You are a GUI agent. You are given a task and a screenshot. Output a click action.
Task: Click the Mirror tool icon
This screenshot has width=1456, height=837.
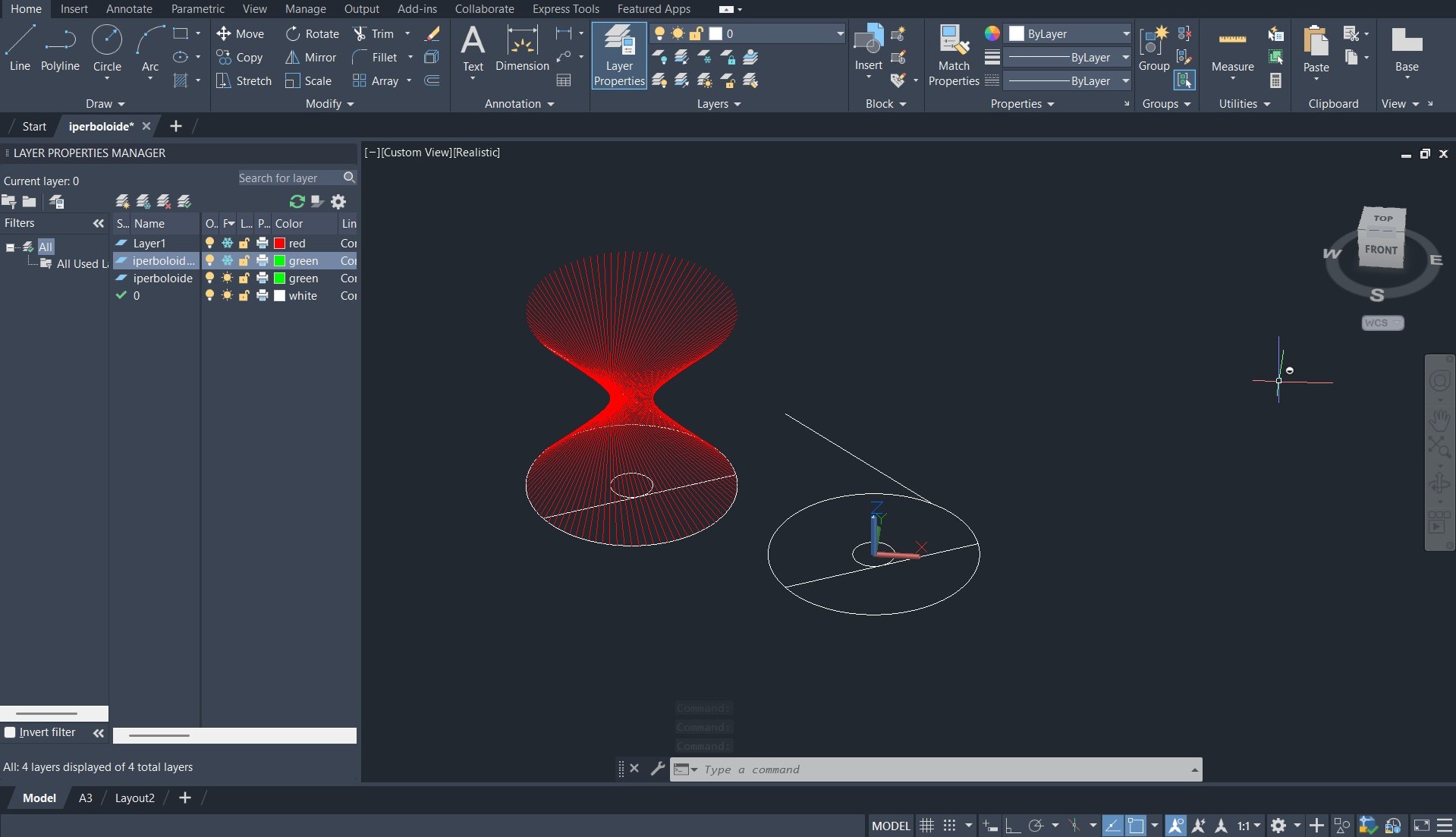[292, 58]
